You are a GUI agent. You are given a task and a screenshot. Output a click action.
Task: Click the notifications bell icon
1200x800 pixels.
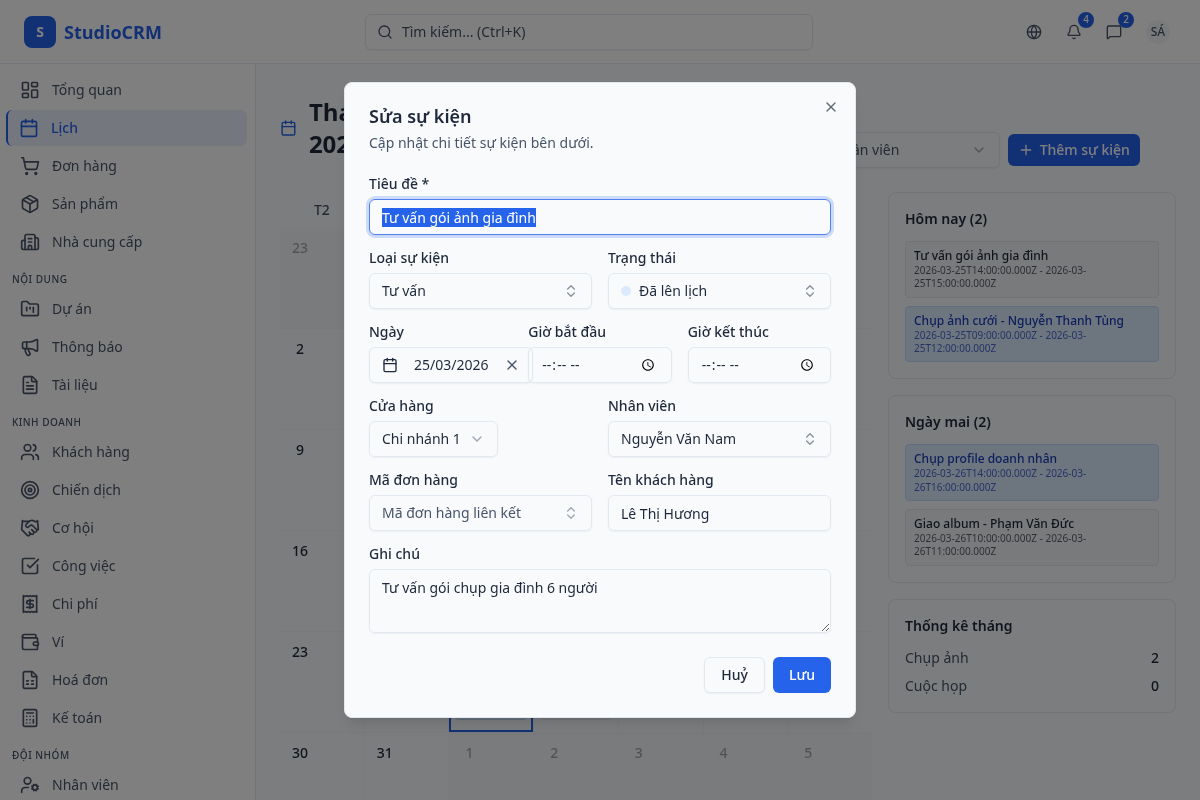pyautogui.click(x=1074, y=32)
